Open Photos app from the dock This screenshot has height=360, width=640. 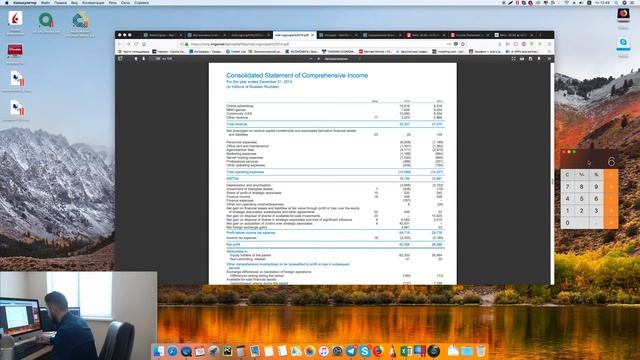pyautogui.click(x=310, y=351)
